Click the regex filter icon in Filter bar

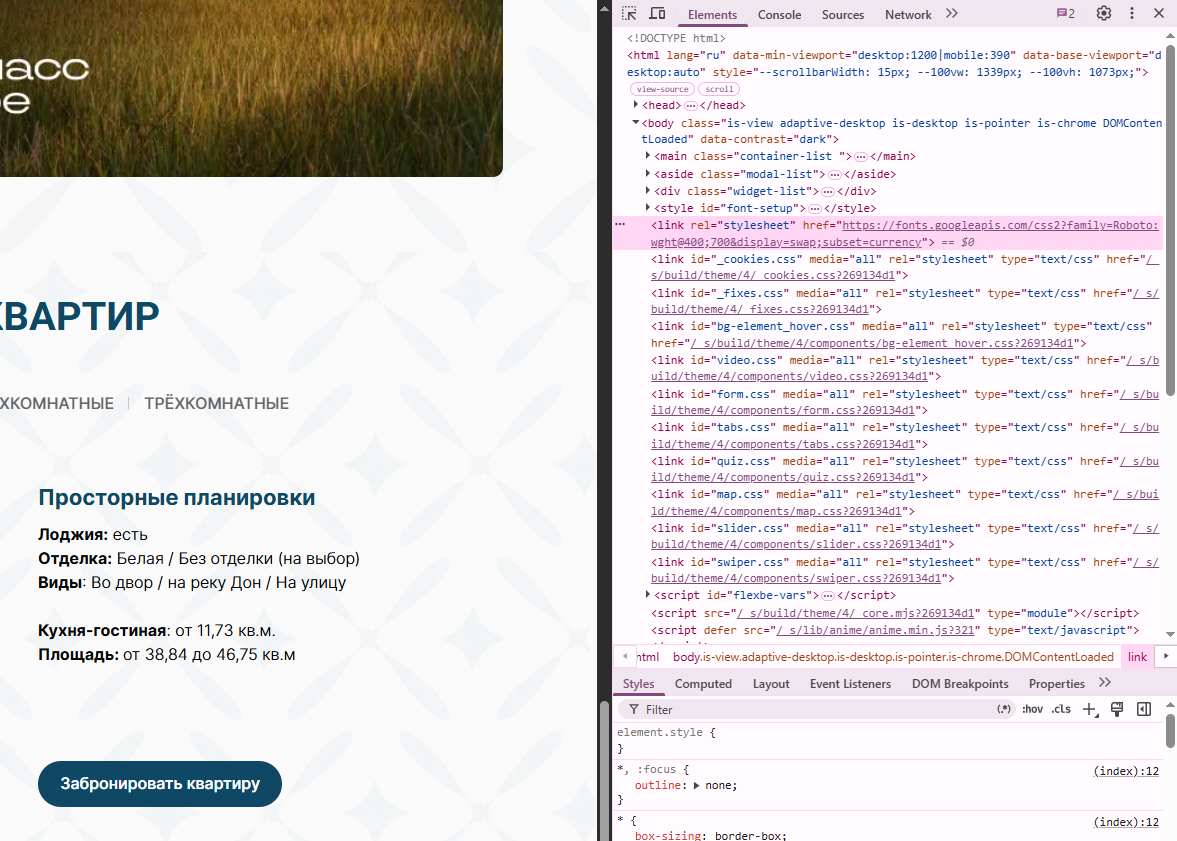click(1004, 709)
